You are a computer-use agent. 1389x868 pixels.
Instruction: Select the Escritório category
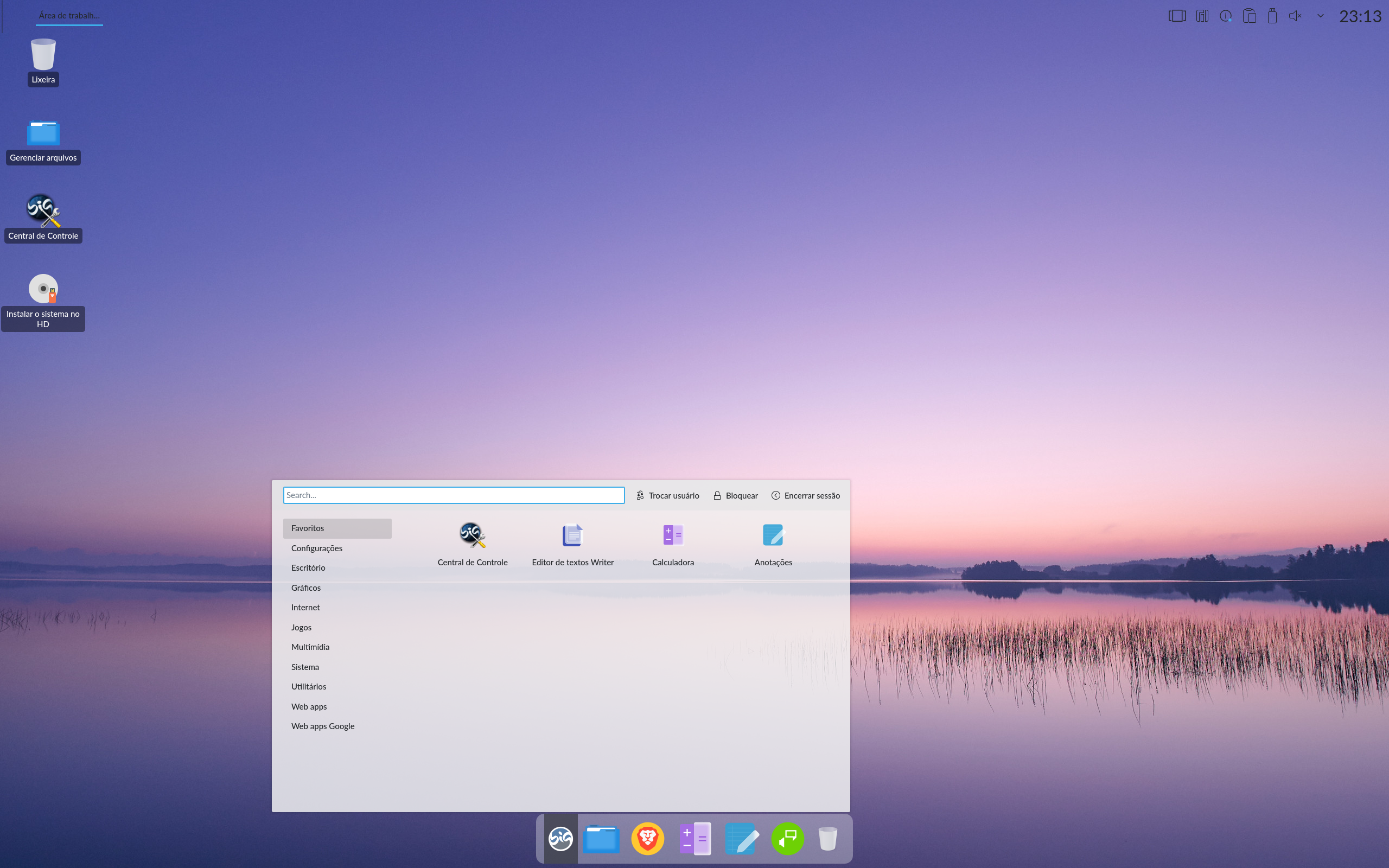(337, 568)
